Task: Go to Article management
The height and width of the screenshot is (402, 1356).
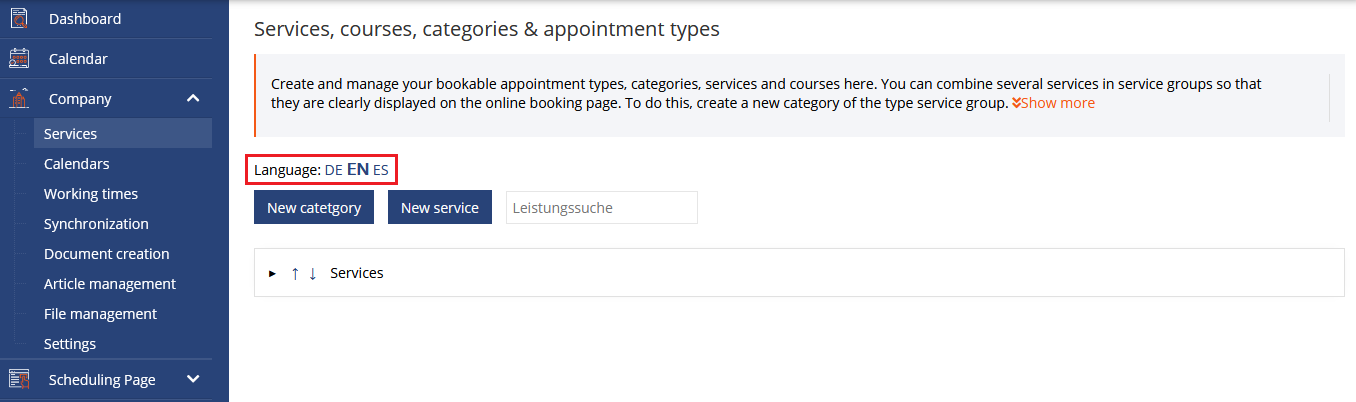Action: [x=110, y=283]
